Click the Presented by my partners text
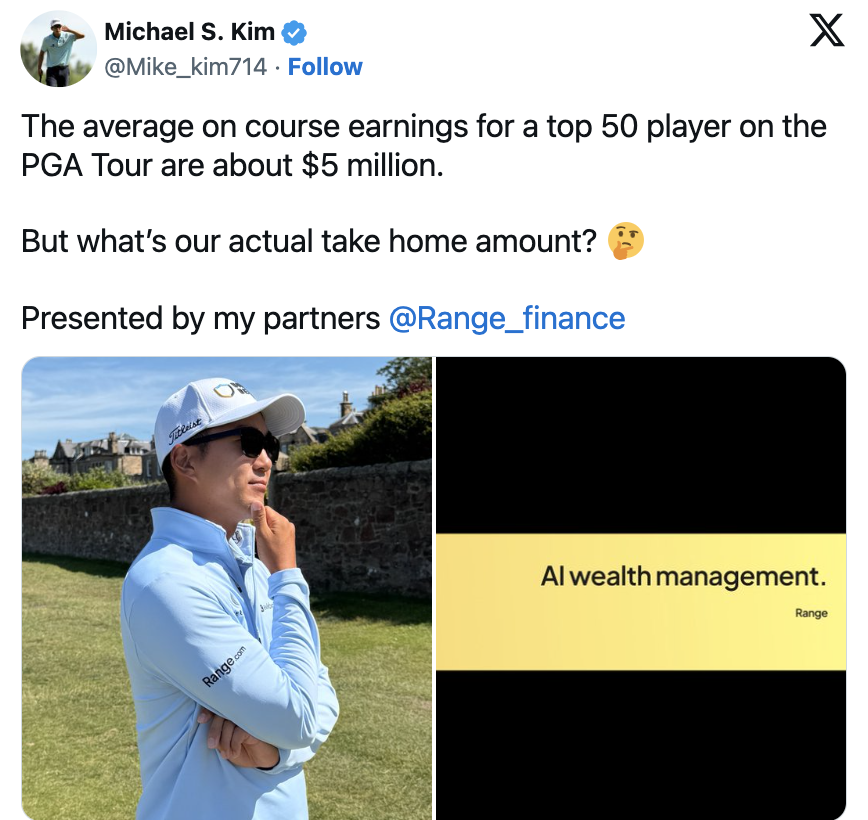Viewport: 868px width, 820px height. (x=200, y=318)
